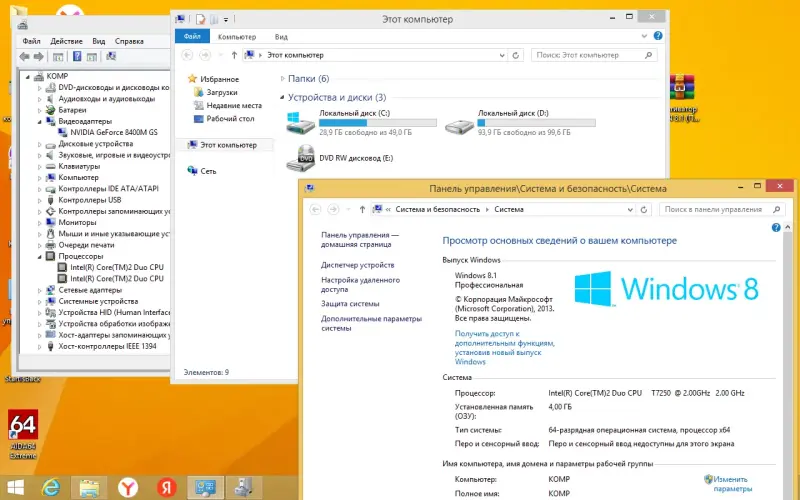
Task: Expand the Explorer ribbon chevron
Action: tap(644, 36)
